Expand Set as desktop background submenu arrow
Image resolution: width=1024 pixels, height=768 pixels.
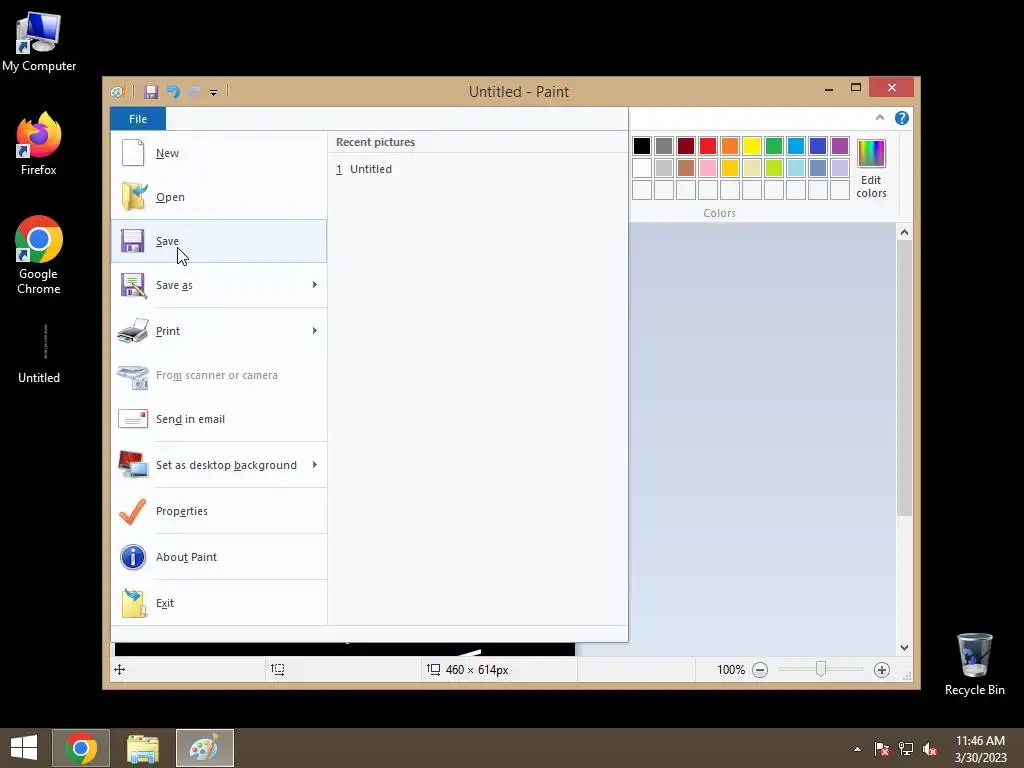[x=315, y=465]
